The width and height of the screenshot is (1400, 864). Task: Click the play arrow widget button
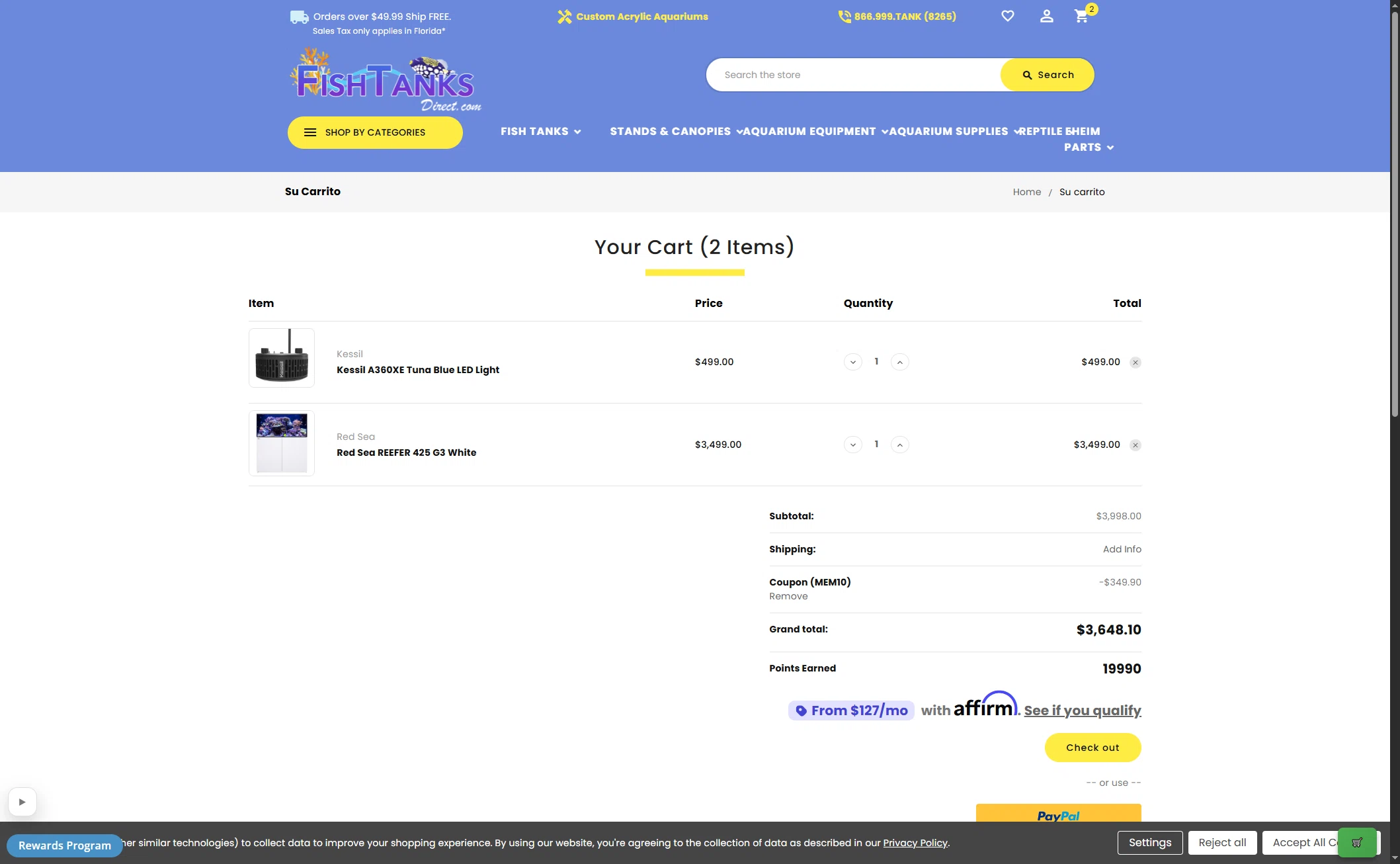[x=22, y=802]
